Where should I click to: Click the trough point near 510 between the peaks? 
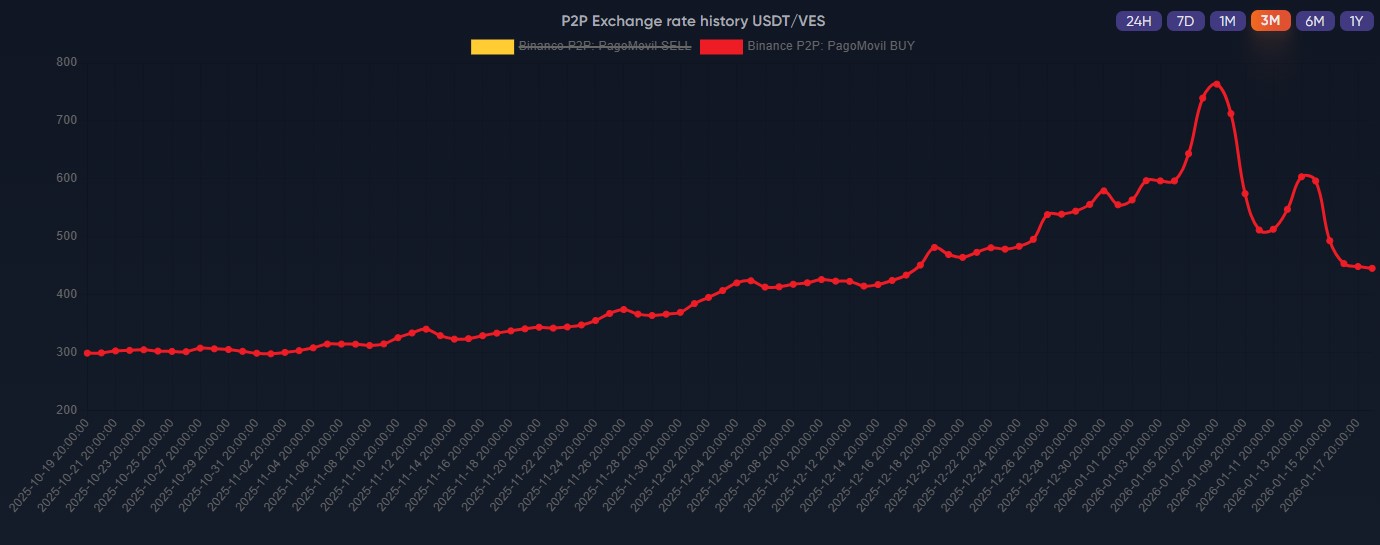click(1259, 231)
